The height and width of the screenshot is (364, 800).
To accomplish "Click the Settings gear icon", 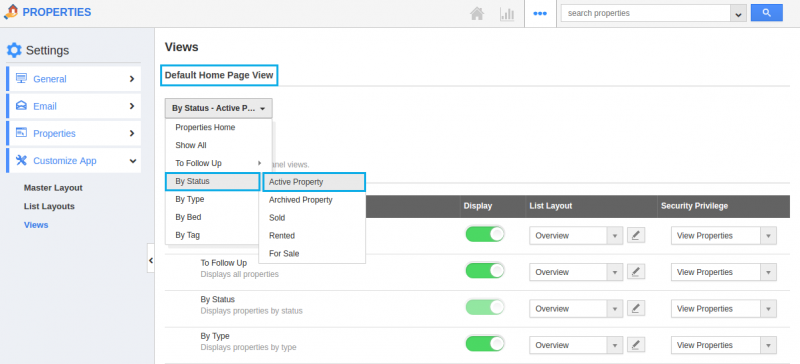I will [14, 50].
